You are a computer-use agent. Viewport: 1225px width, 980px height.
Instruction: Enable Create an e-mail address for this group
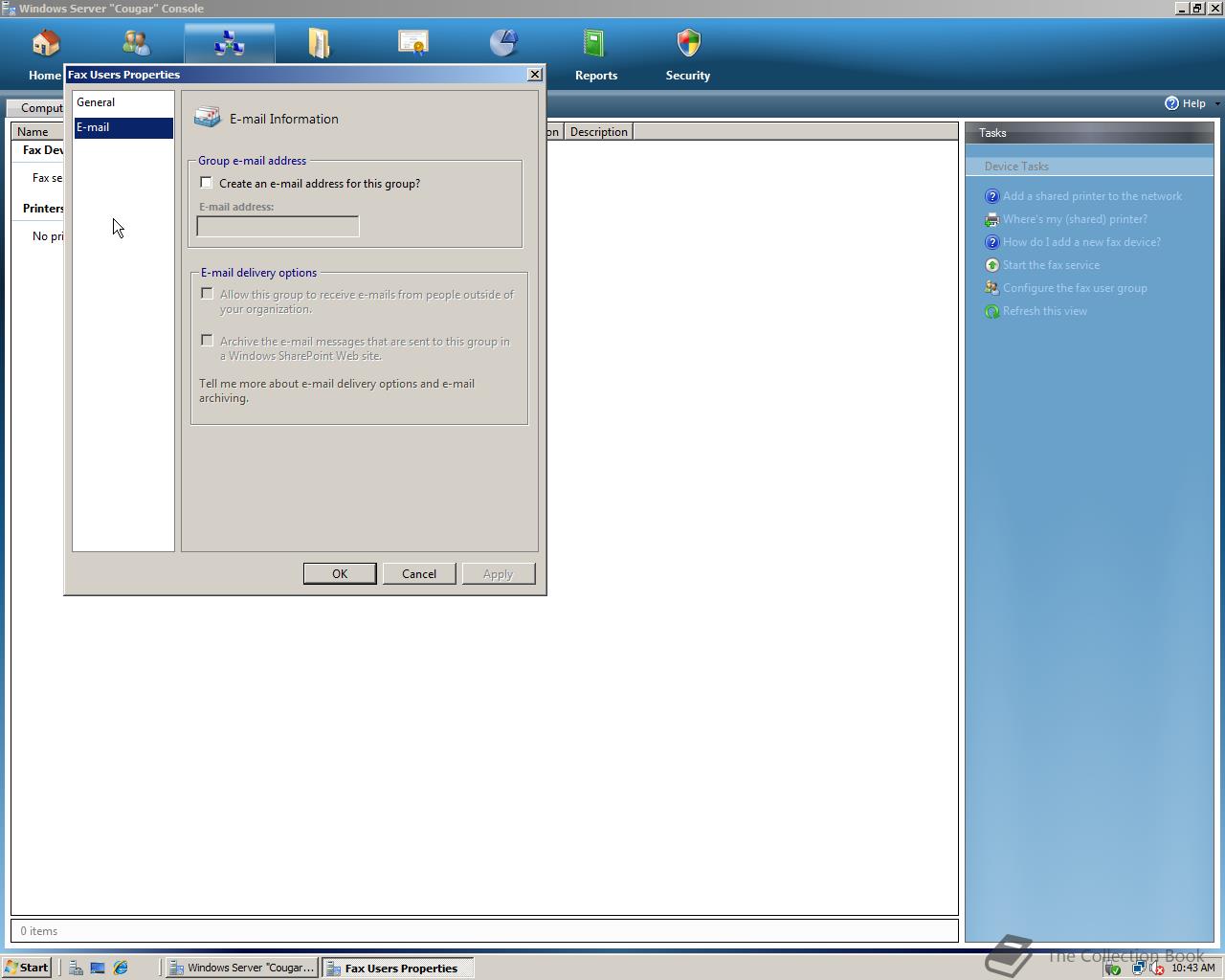(206, 183)
